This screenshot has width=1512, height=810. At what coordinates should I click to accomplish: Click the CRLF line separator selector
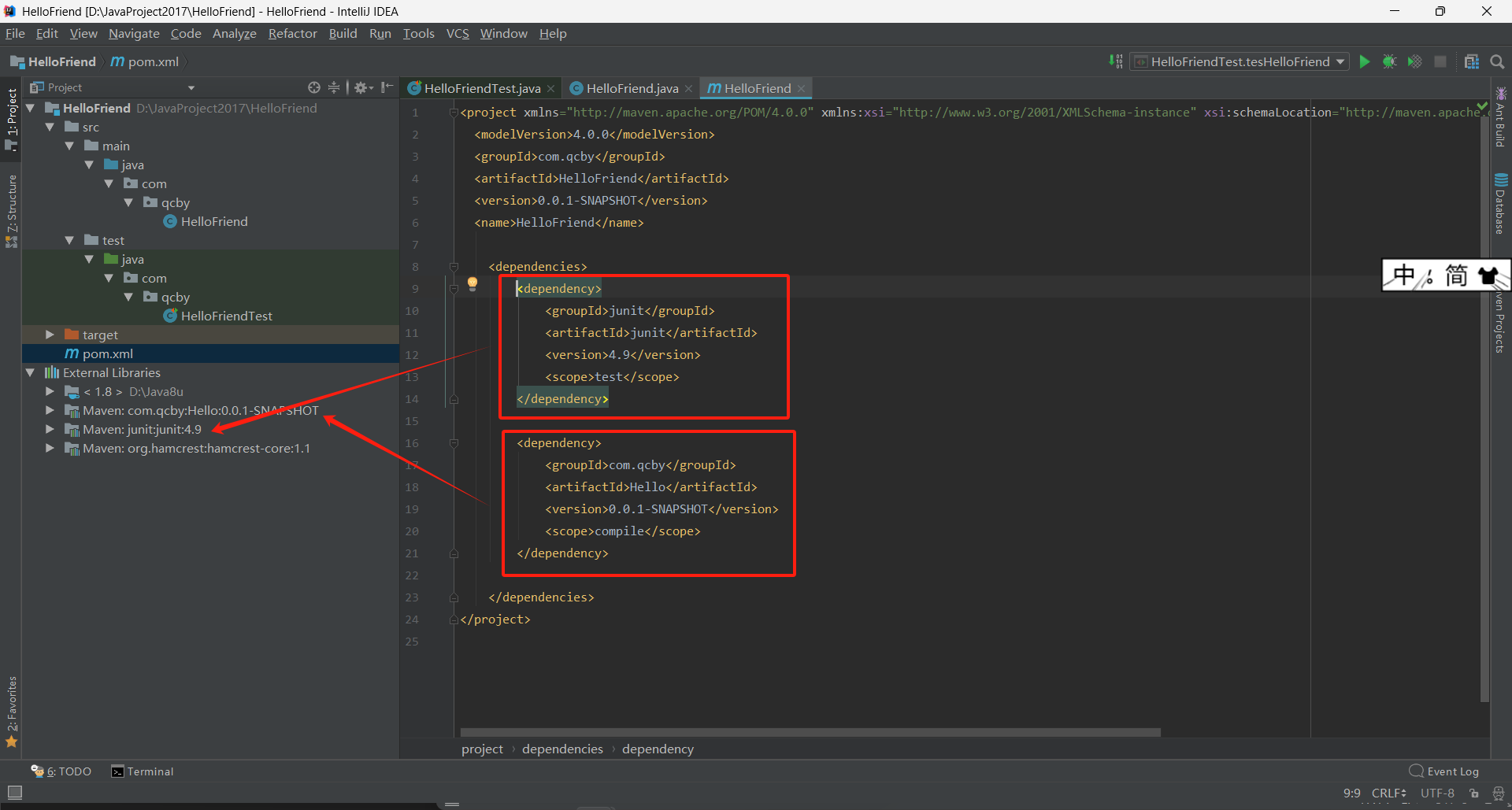click(1389, 793)
